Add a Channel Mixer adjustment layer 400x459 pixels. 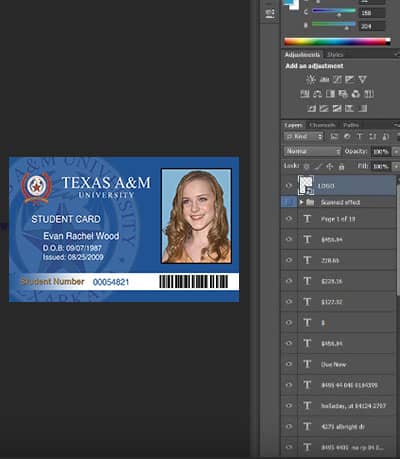point(356,94)
